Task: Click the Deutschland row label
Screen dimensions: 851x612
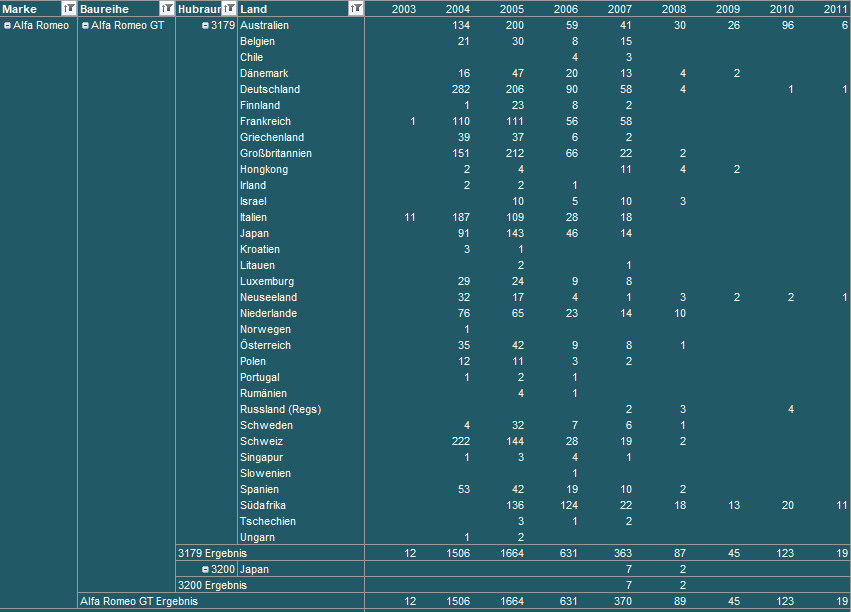Action: [x=270, y=90]
